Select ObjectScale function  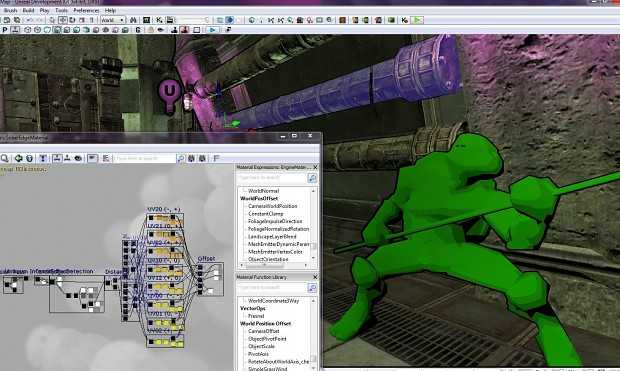point(261,346)
